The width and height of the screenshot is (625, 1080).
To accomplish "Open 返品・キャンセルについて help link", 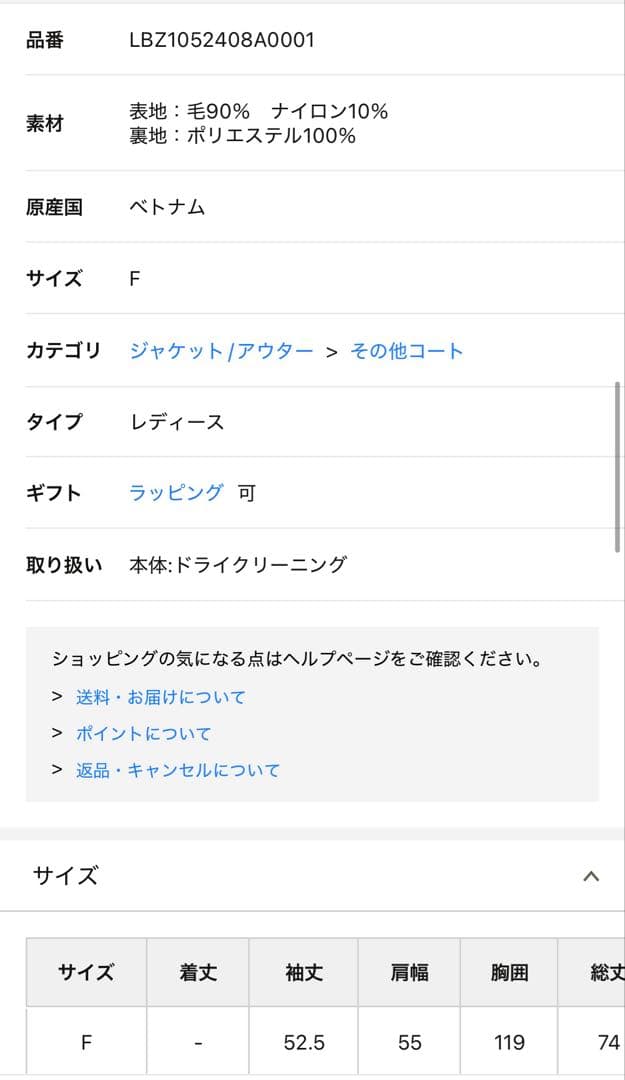I will pos(178,770).
